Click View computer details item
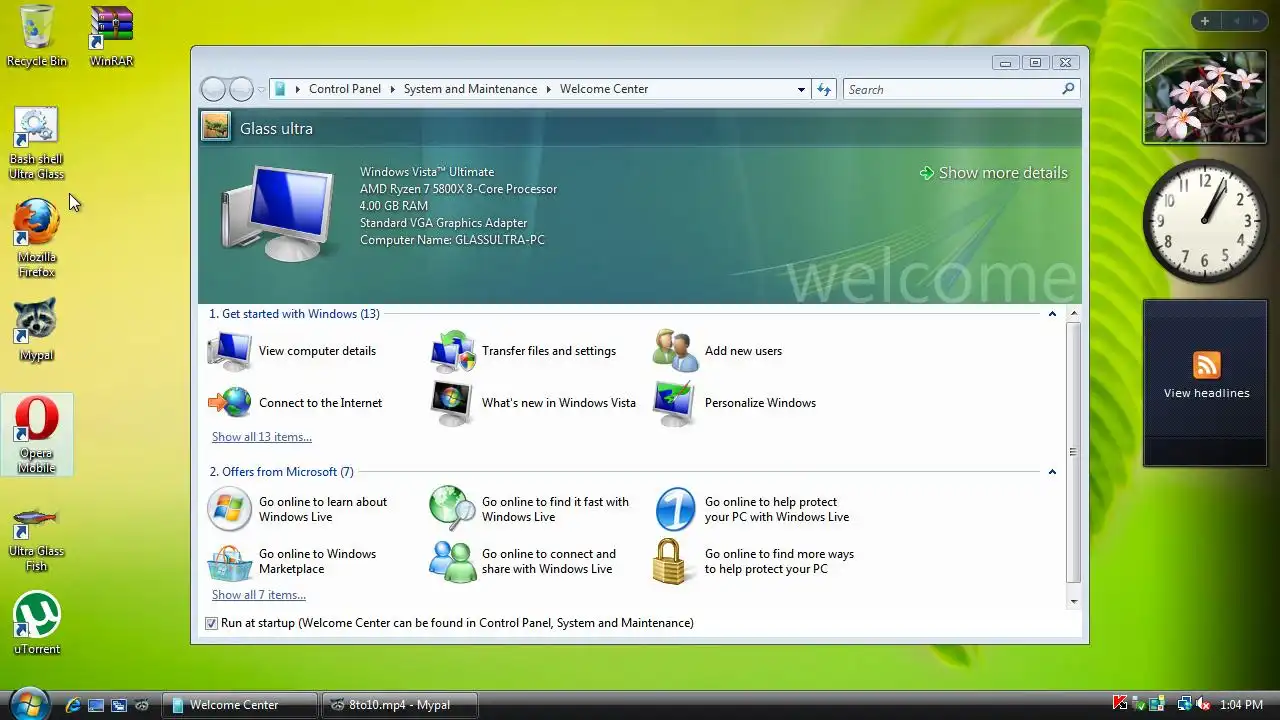Screen dimensions: 1280x720 click(292, 351)
